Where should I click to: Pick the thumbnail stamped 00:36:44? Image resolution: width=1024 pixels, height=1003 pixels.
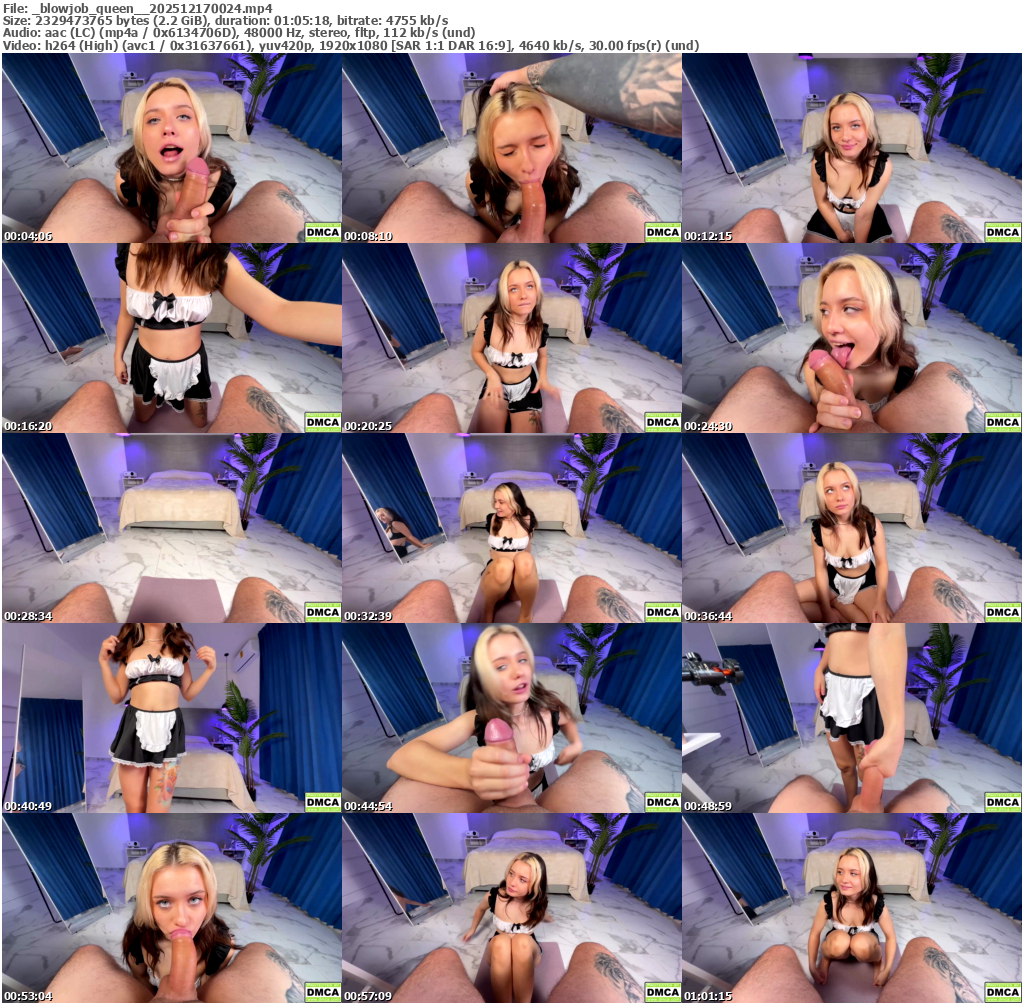pyautogui.click(x=852, y=528)
